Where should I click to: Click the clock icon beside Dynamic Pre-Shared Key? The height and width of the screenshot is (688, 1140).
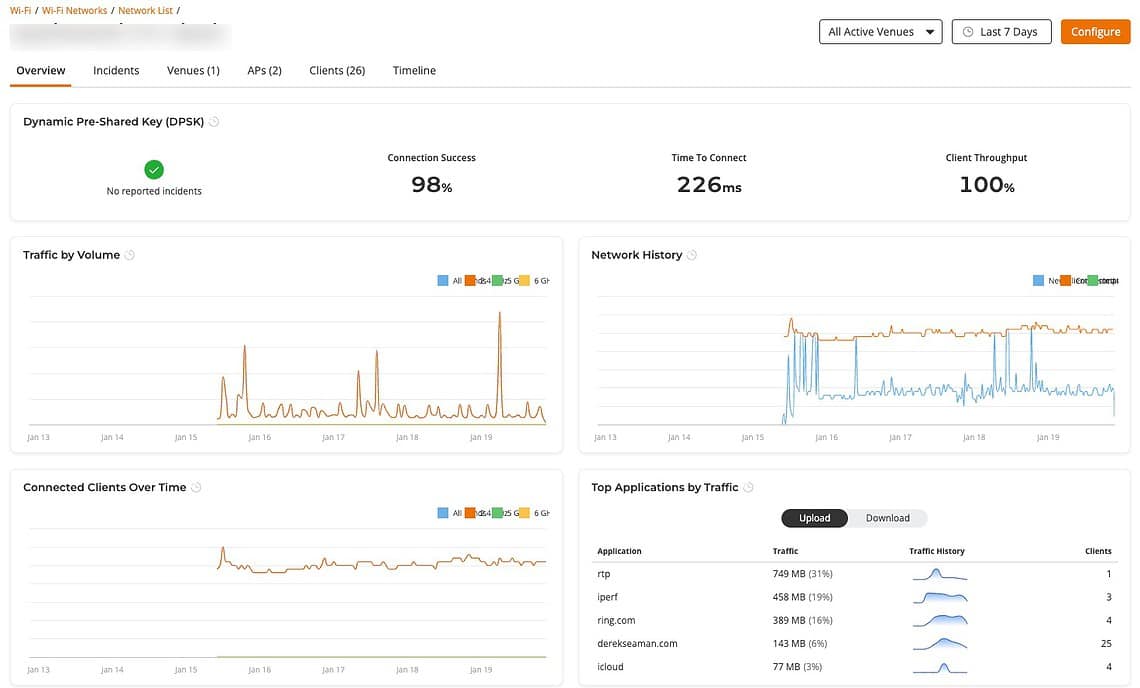(214, 122)
